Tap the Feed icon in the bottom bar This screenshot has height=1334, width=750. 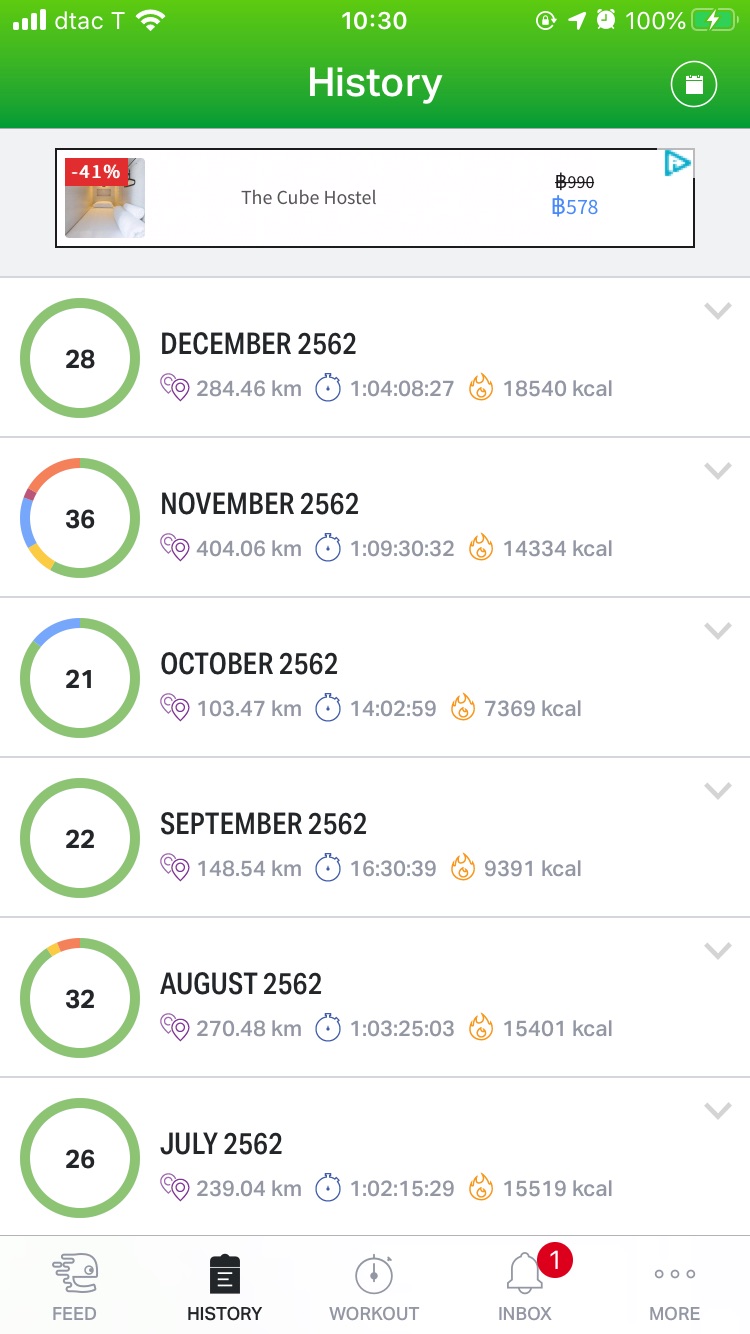pos(75,1274)
